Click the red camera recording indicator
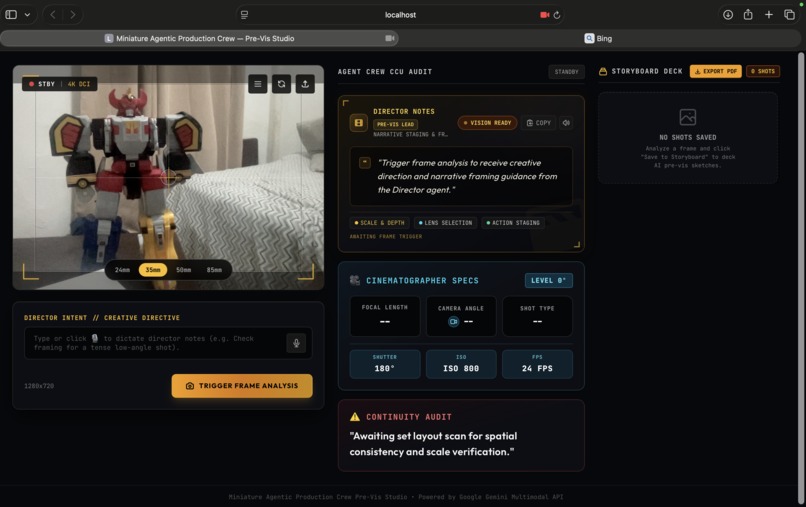Image resolution: width=806 pixels, height=507 pixels. pyautogui.click(x=544, y=15)
